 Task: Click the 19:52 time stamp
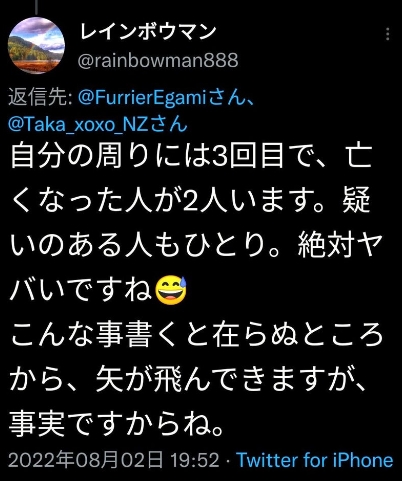point(195,461)
